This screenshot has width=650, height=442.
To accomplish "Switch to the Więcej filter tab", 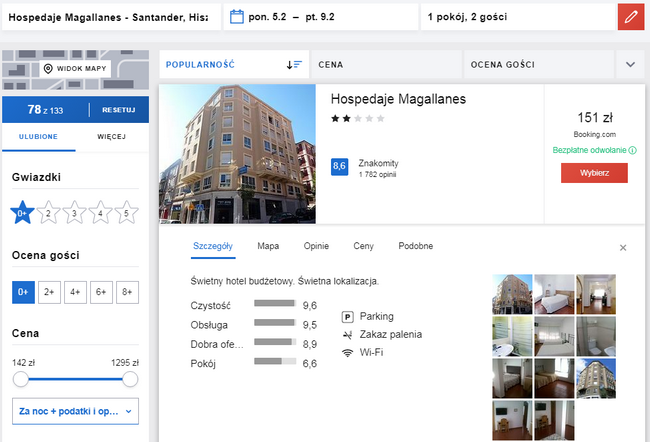I will point(112,137).
